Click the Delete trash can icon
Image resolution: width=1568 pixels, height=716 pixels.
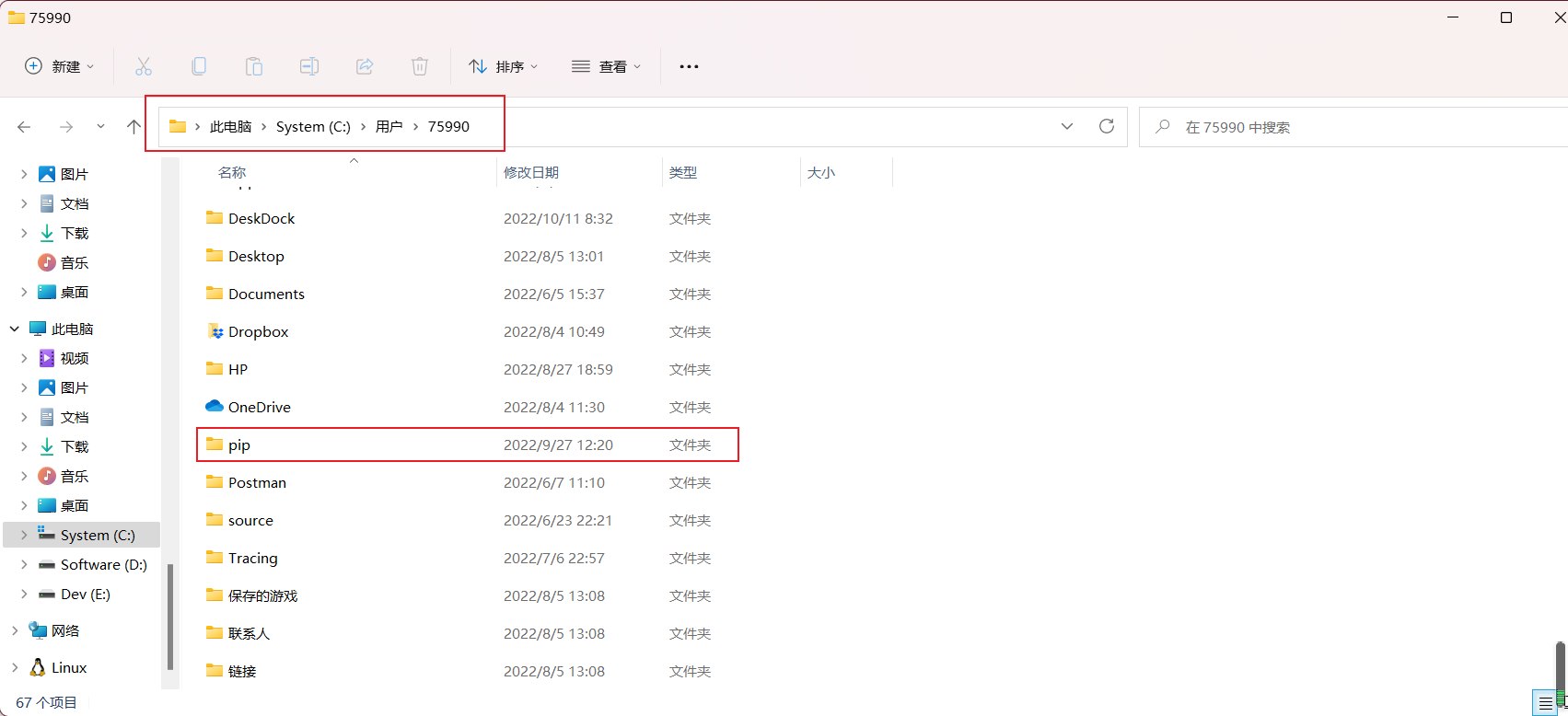(x=420, y=66)
